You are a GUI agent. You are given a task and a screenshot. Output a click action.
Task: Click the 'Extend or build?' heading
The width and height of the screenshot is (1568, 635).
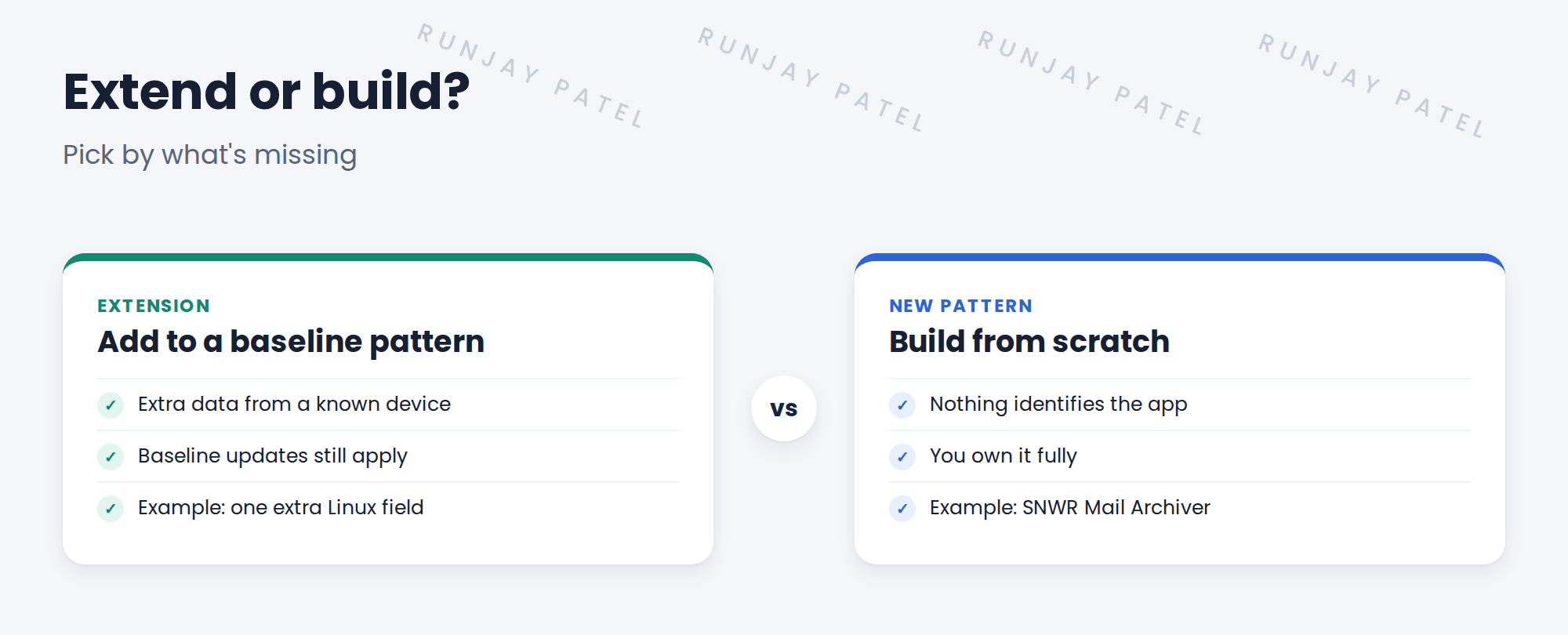click(x=267, y=91)
